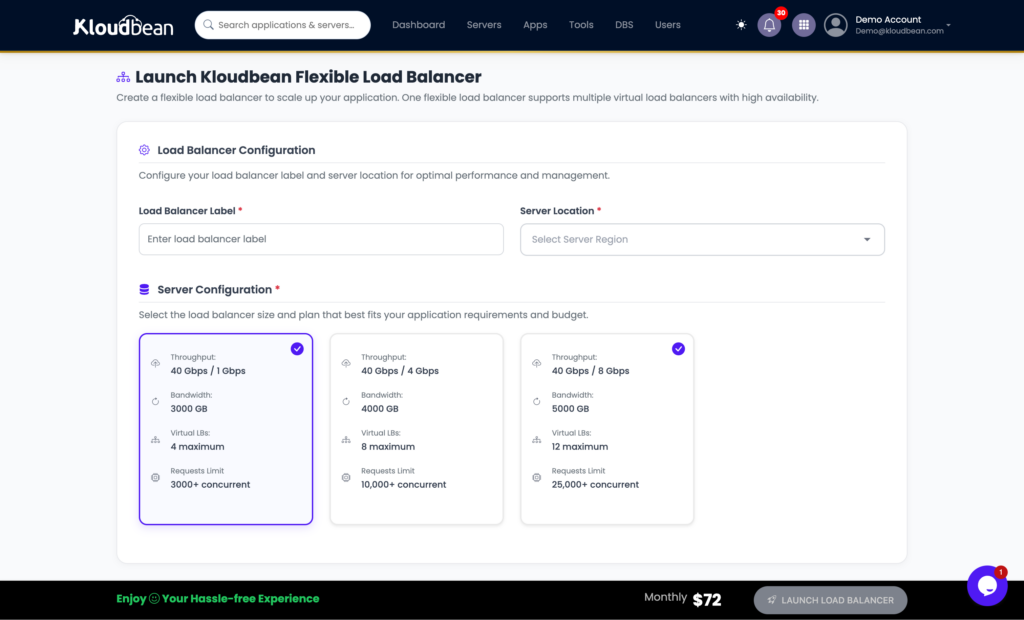Open the Select Server Region dropdown
Viewport: 1024px width, 620px height.
(x=702, y=240)
